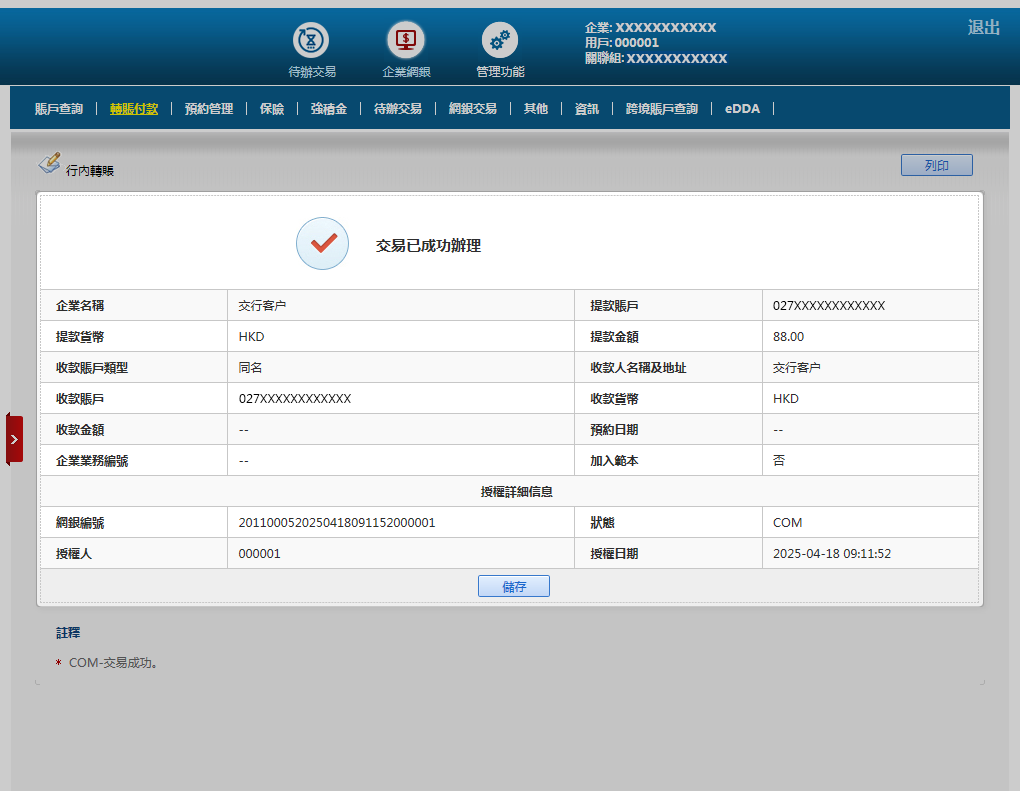Open the 網銀交易 menu
1020x791 pixels.
473,109
